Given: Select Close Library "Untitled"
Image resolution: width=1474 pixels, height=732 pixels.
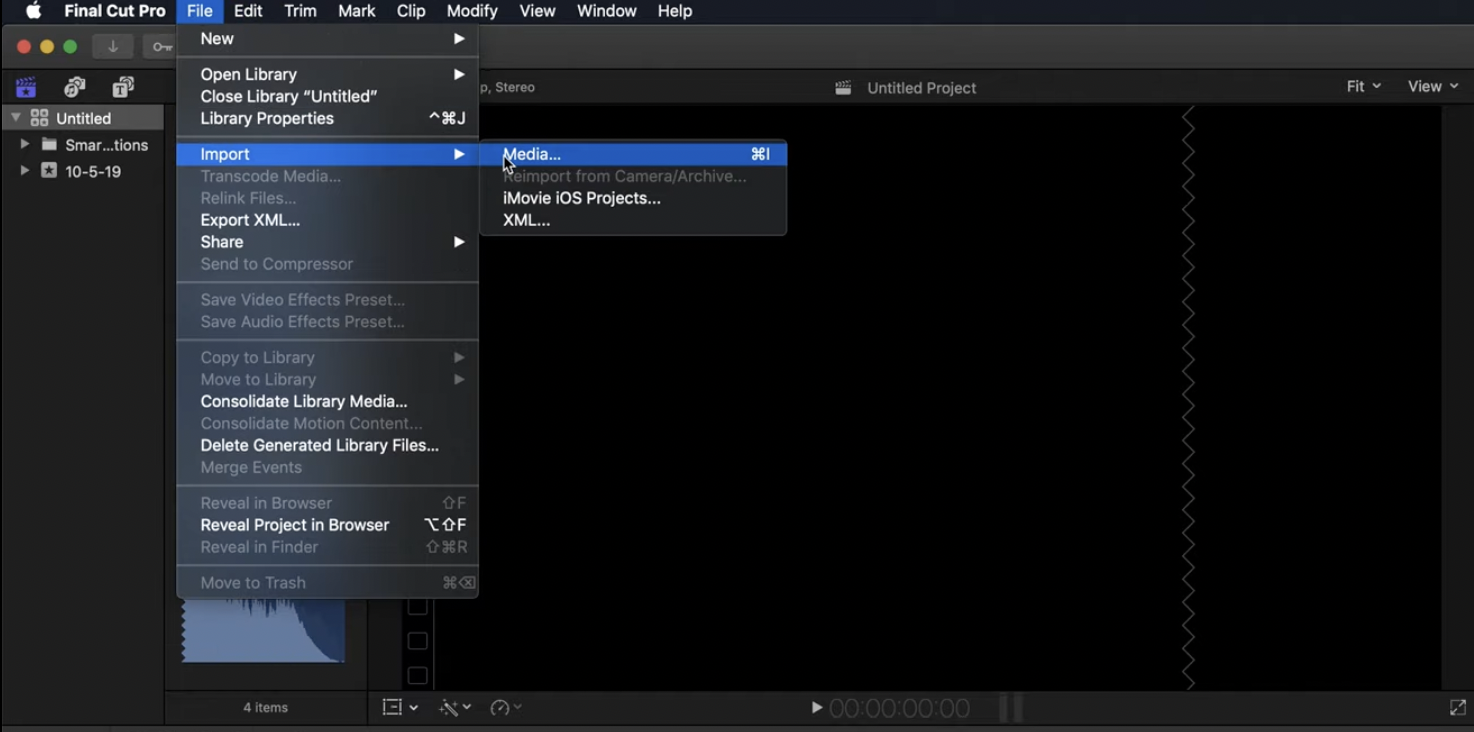Looking at the screenshot, I should click(x=327, y=97).
